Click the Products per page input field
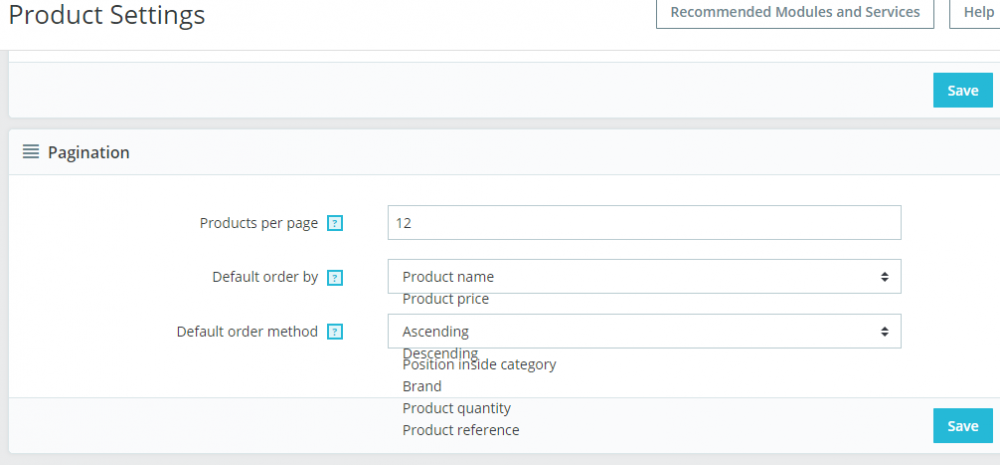Viewport: 1000px width, 465px height. pyautogui.click(x=643, y=223)
